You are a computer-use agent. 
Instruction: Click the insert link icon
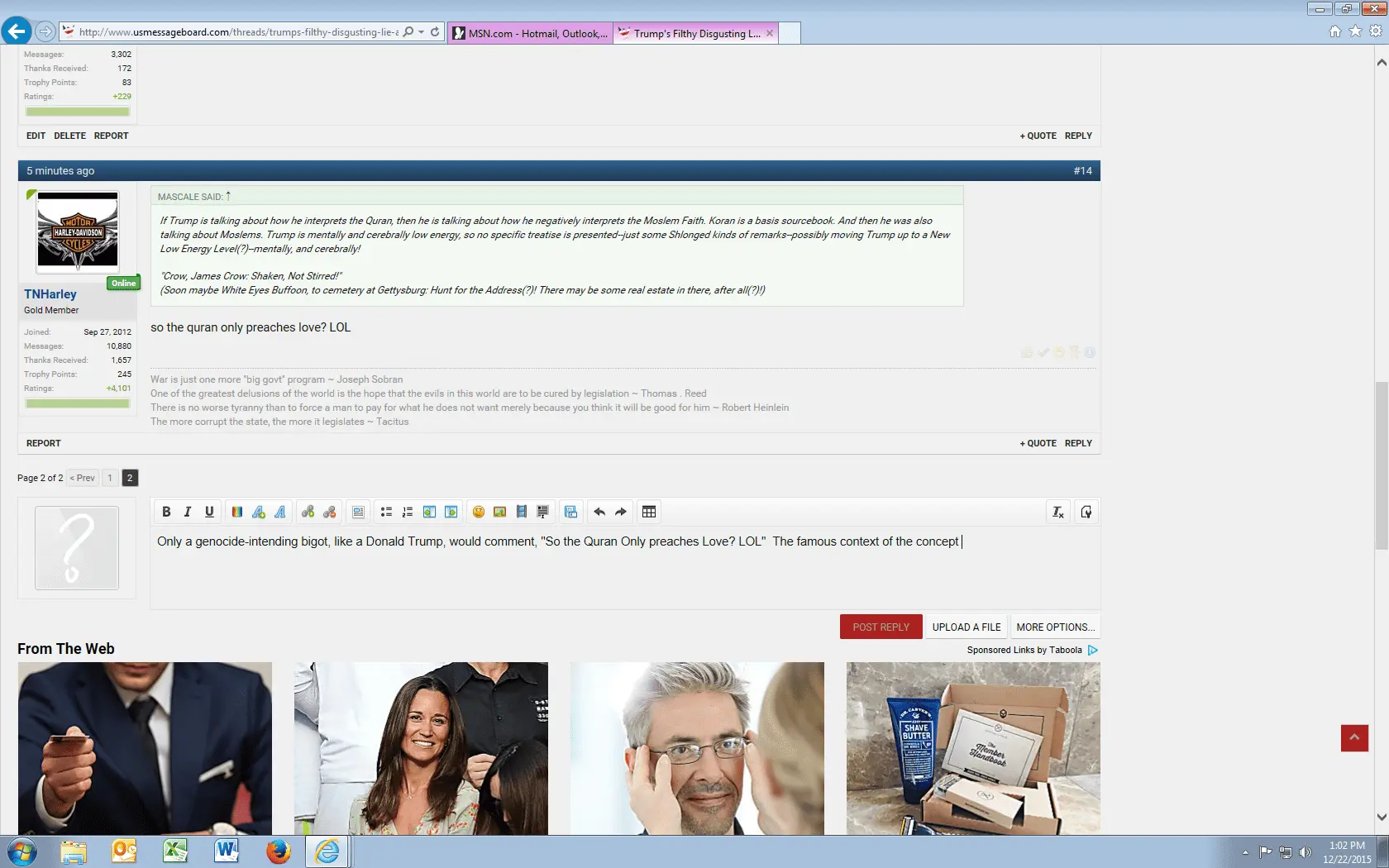pos(308,513)
